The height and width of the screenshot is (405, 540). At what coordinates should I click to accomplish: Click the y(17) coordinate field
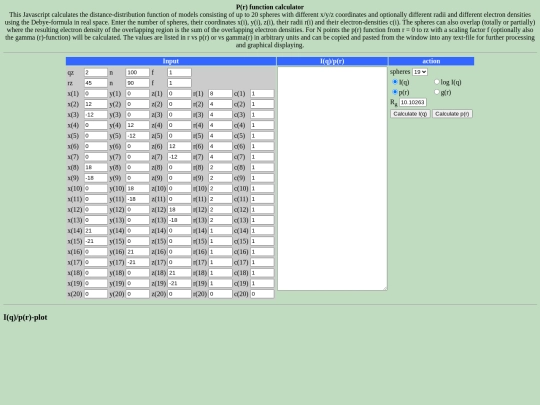click(x=137, y=262)
